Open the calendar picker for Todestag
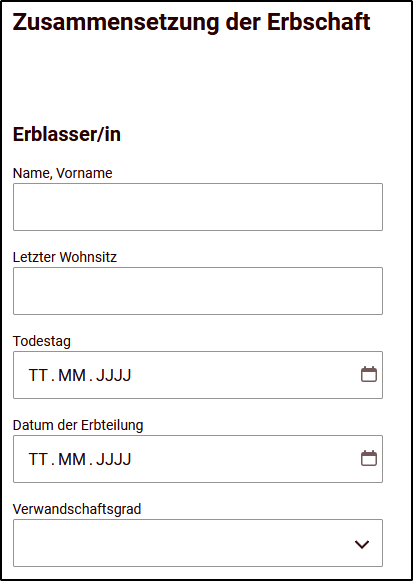The width and height of the screenshot is (413, 581). click(x=369, y=375)
